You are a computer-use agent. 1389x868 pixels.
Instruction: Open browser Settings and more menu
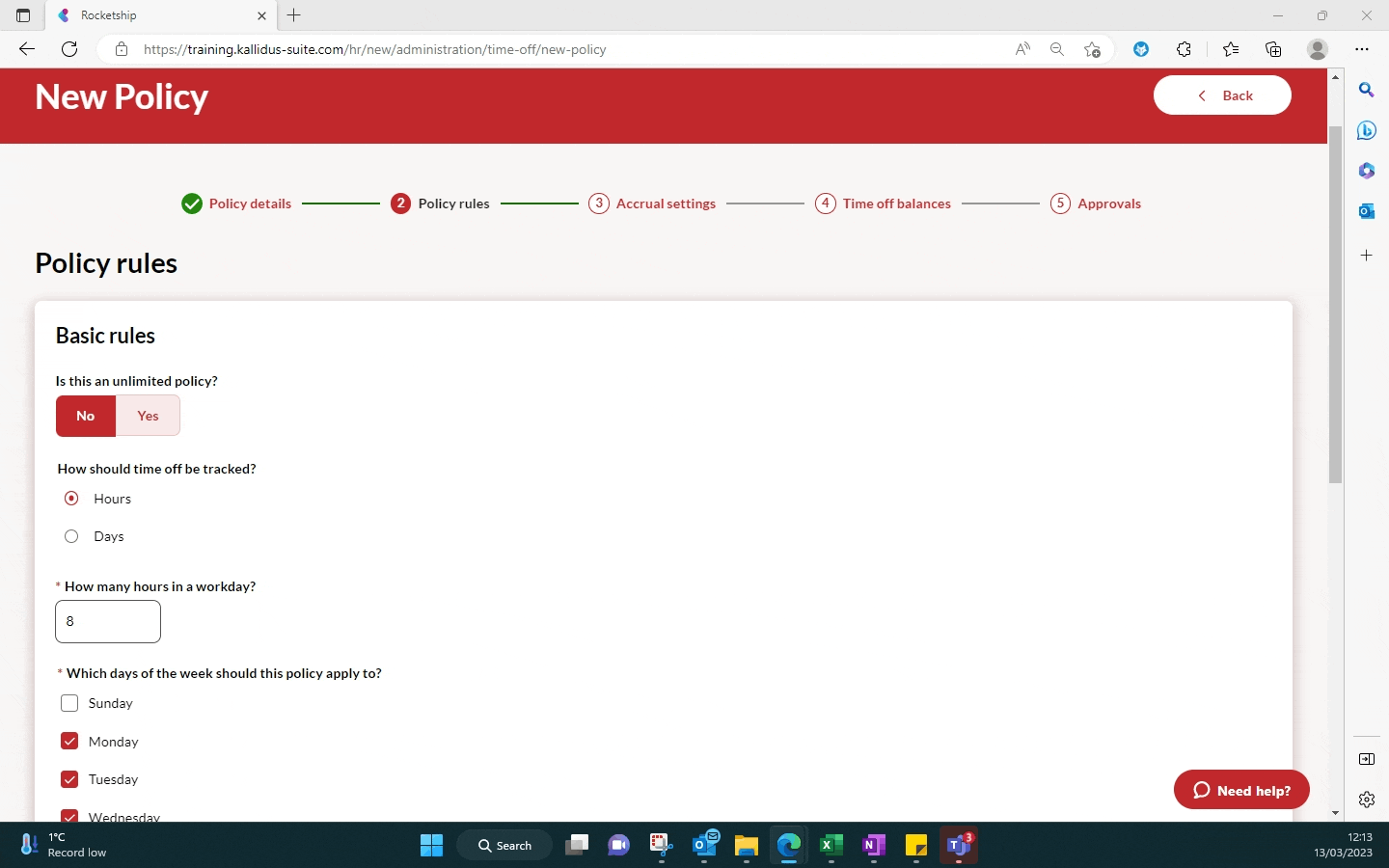[1361, 49]
